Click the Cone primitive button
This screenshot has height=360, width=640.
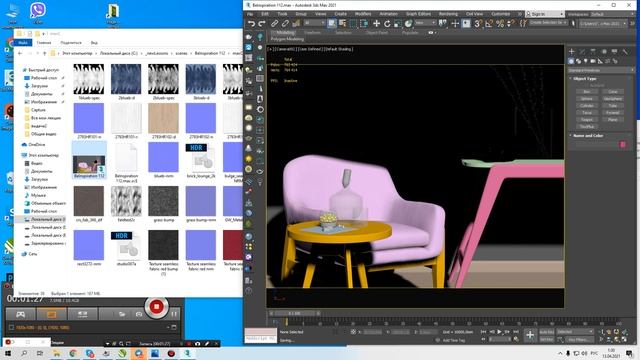click(613, 91)
